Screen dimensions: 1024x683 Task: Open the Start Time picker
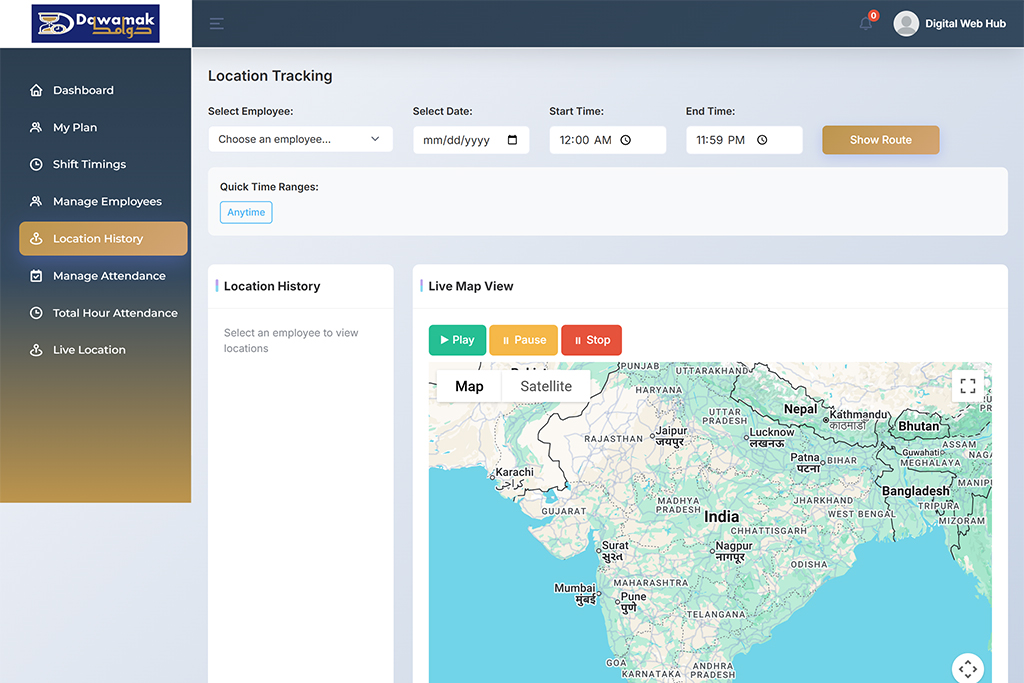point(607,140)
